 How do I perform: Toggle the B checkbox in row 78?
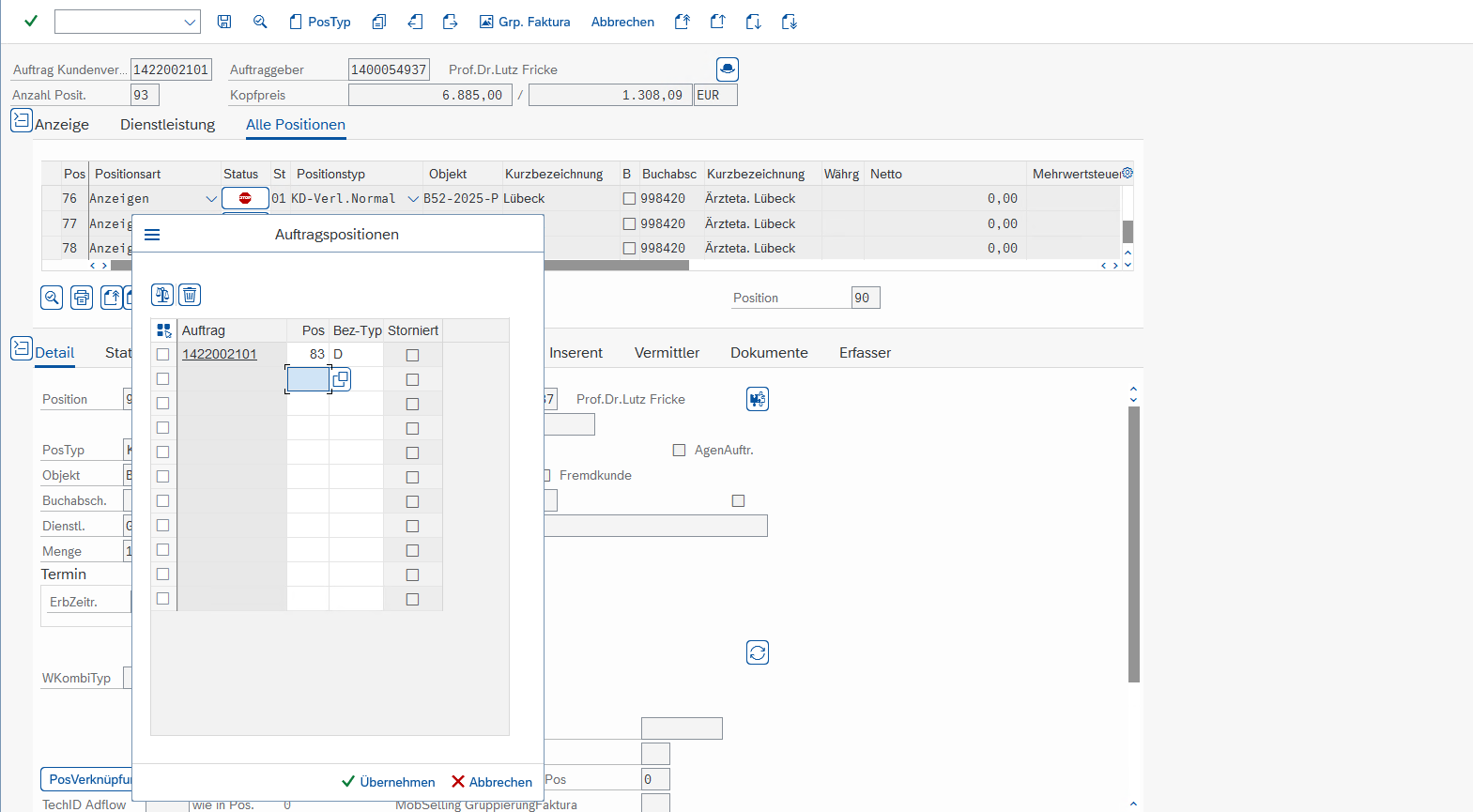629,249
